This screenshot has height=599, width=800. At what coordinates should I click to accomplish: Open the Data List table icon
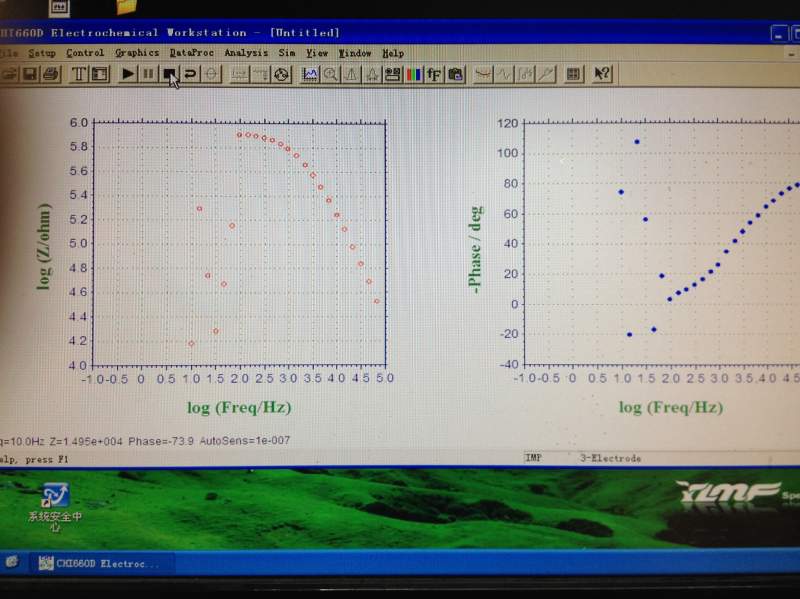pos(573,74)
